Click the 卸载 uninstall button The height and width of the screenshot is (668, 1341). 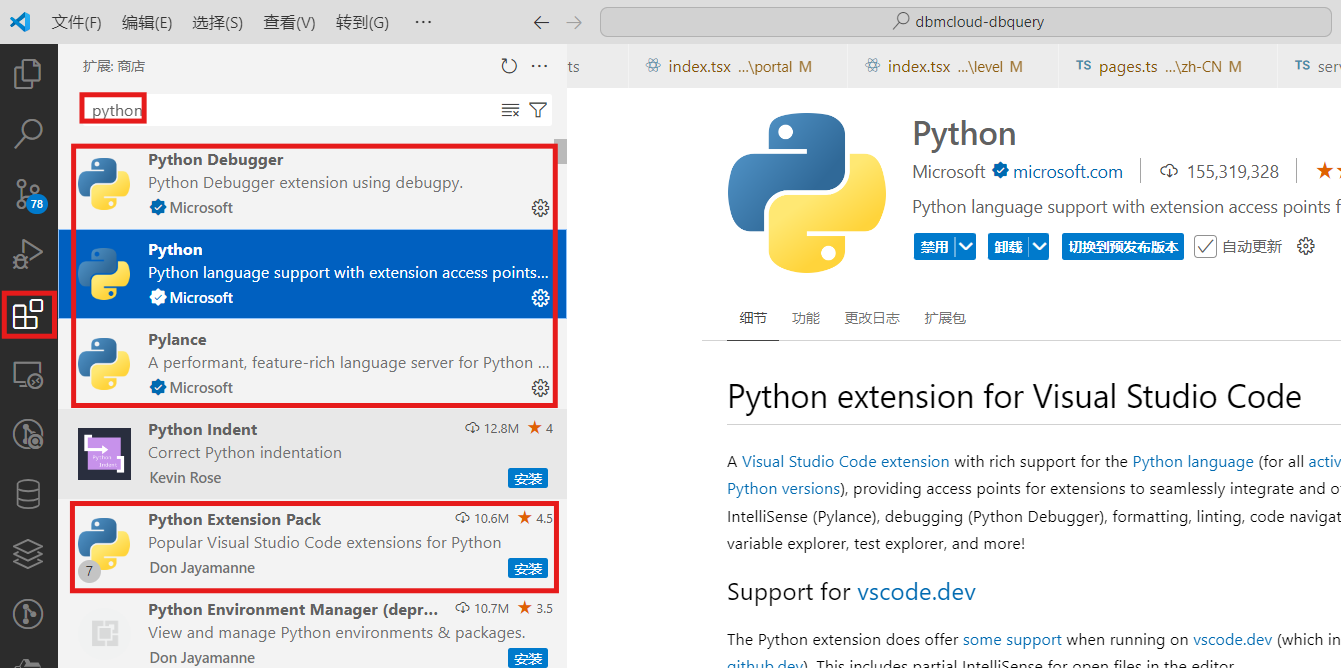[1008, 246]
